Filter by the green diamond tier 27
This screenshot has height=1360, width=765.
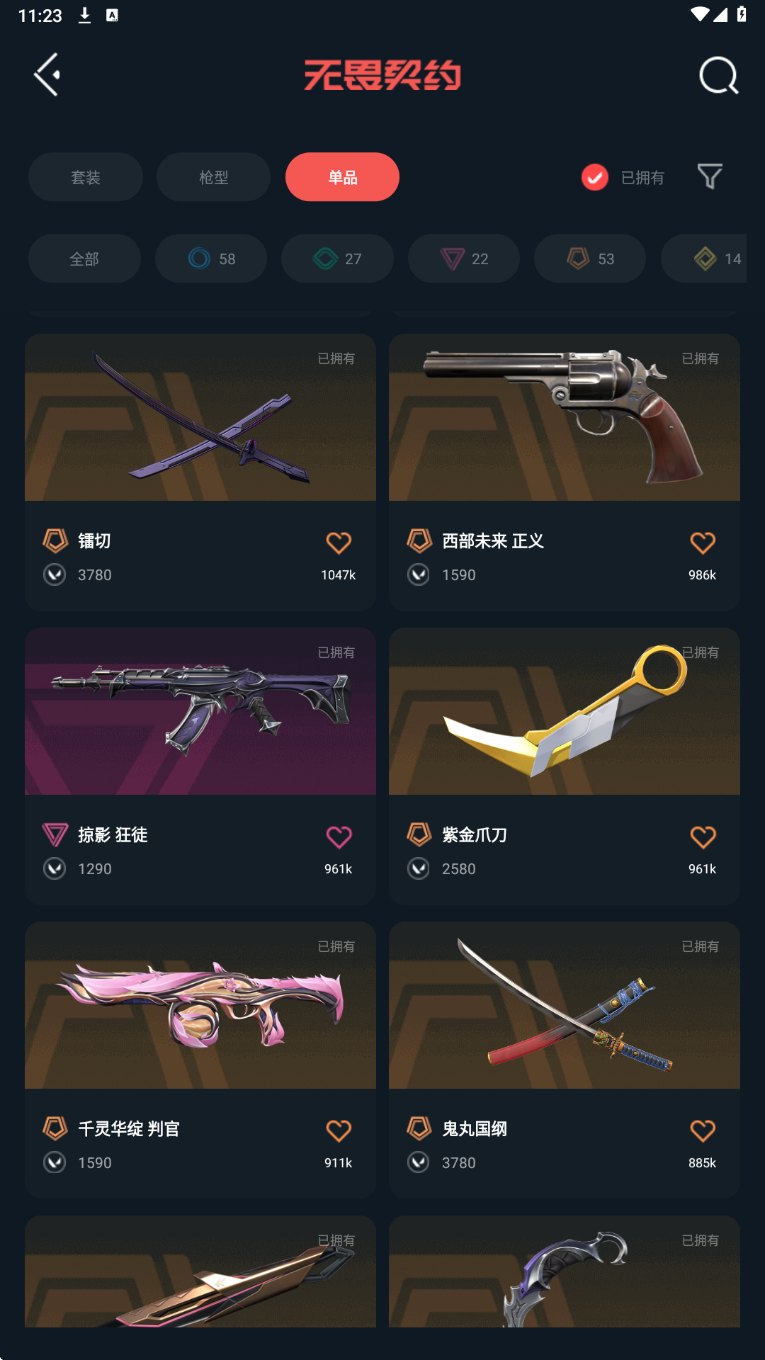pos(337,259)
